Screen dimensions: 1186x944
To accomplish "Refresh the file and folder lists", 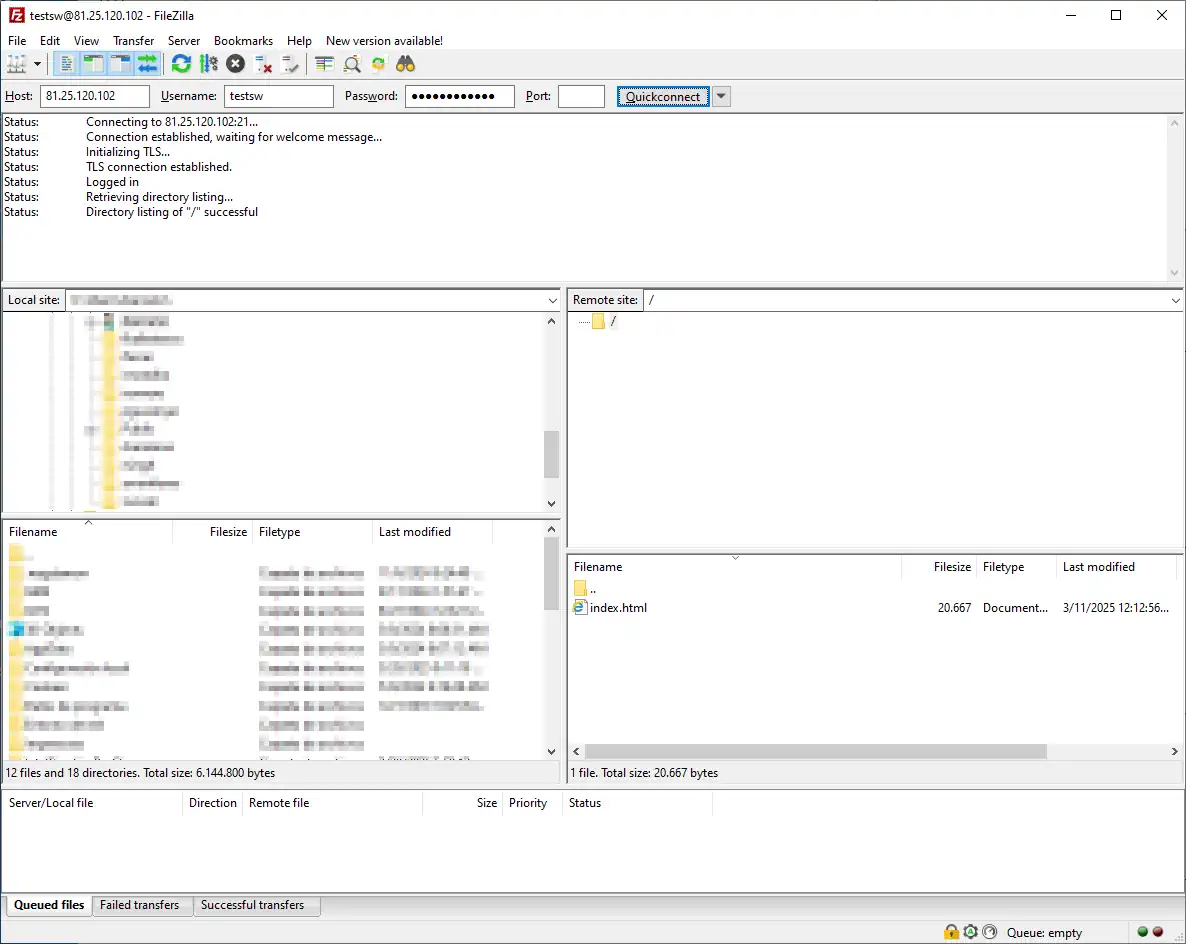I will pos(181,64).
